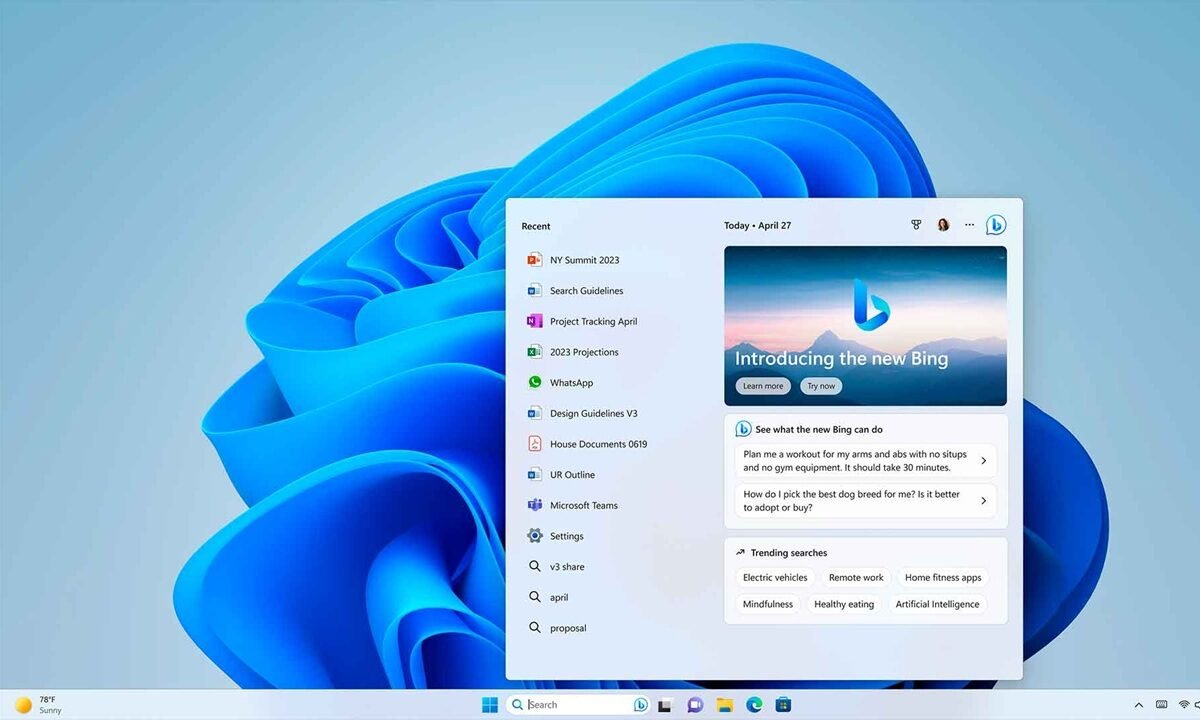The height and width of the screenshot is (720, 1200).
Task: Expand the workout plan suggestion chevron
Action: (984, 461)
